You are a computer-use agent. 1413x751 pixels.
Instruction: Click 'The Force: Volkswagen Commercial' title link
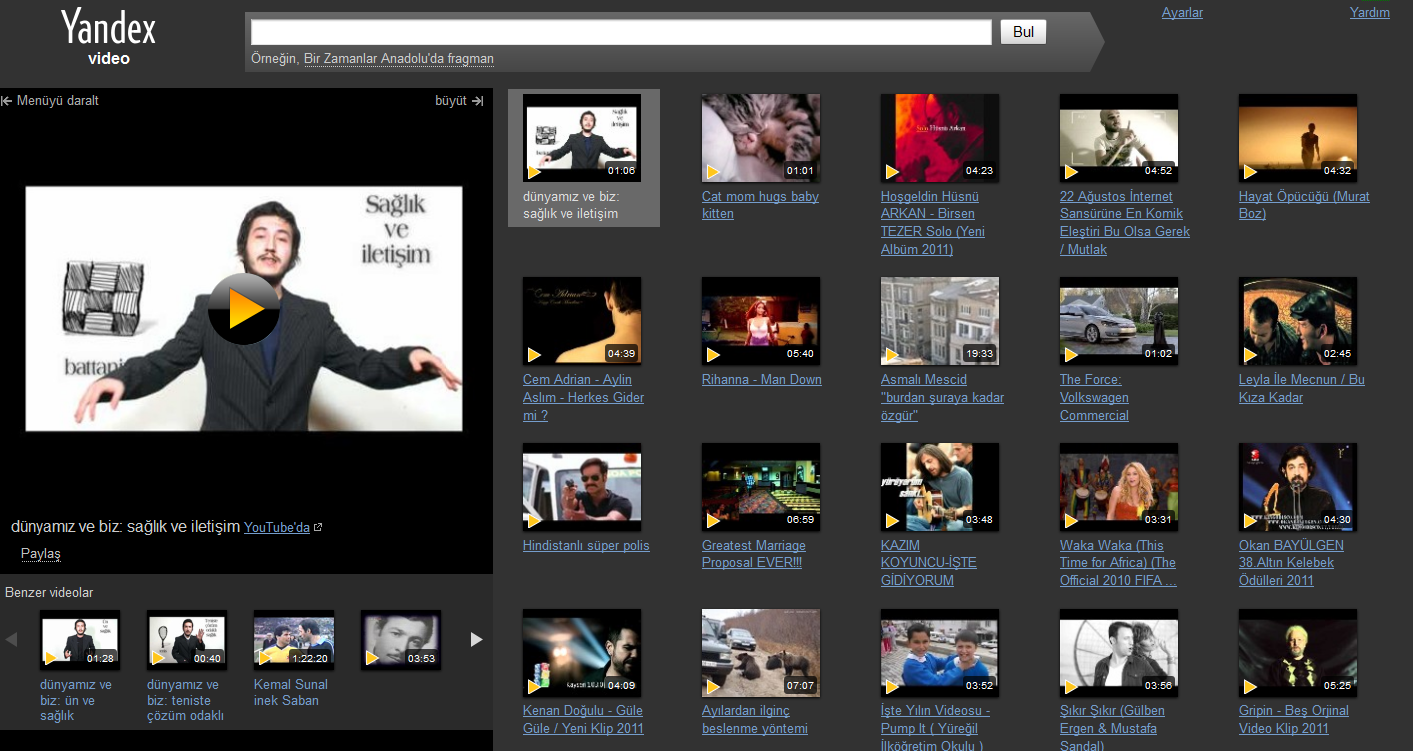(1094, 398)
